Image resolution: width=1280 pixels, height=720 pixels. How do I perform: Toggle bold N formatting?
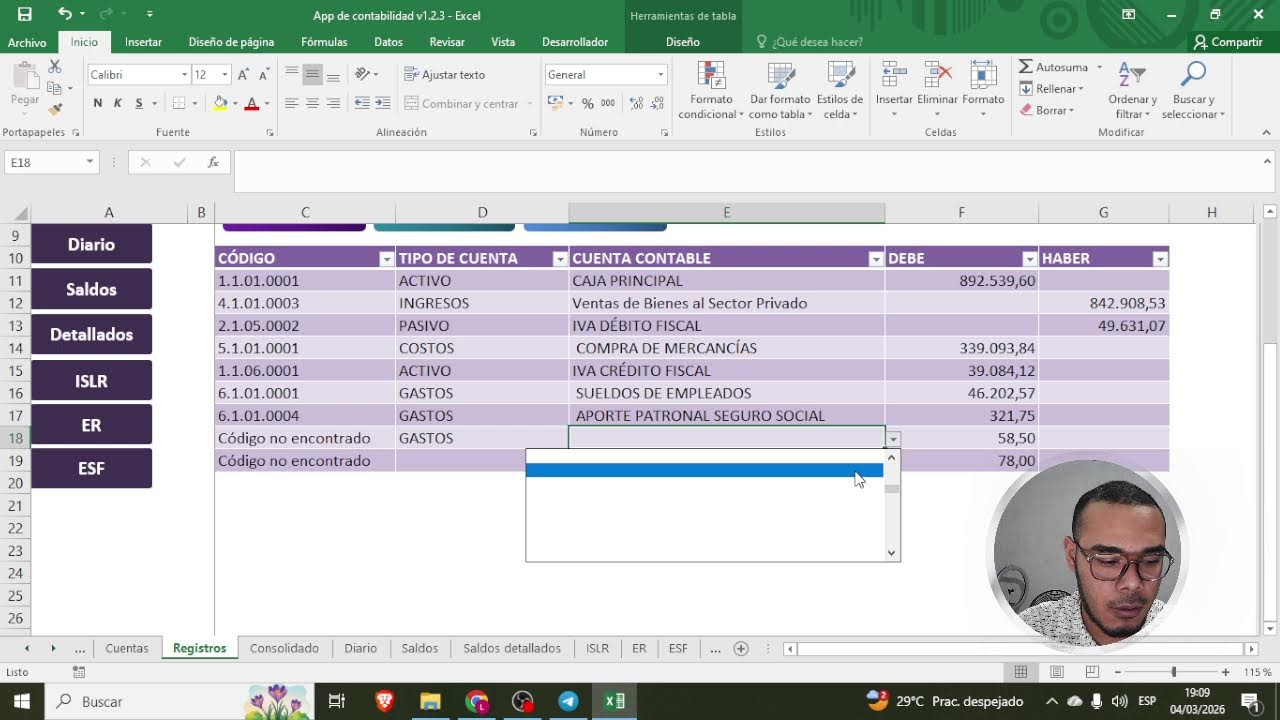(x=97, y=103)
